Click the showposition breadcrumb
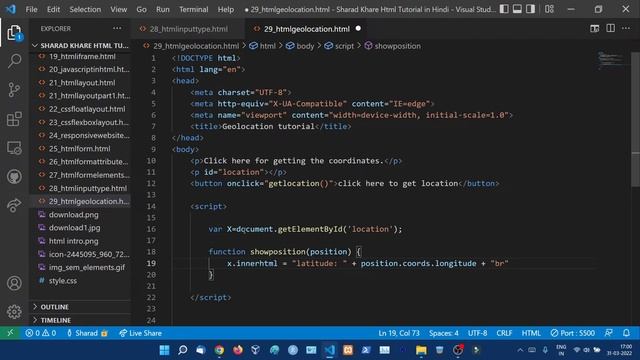The width and height of the screenshot is (640, 360). [x=393, y=46]
